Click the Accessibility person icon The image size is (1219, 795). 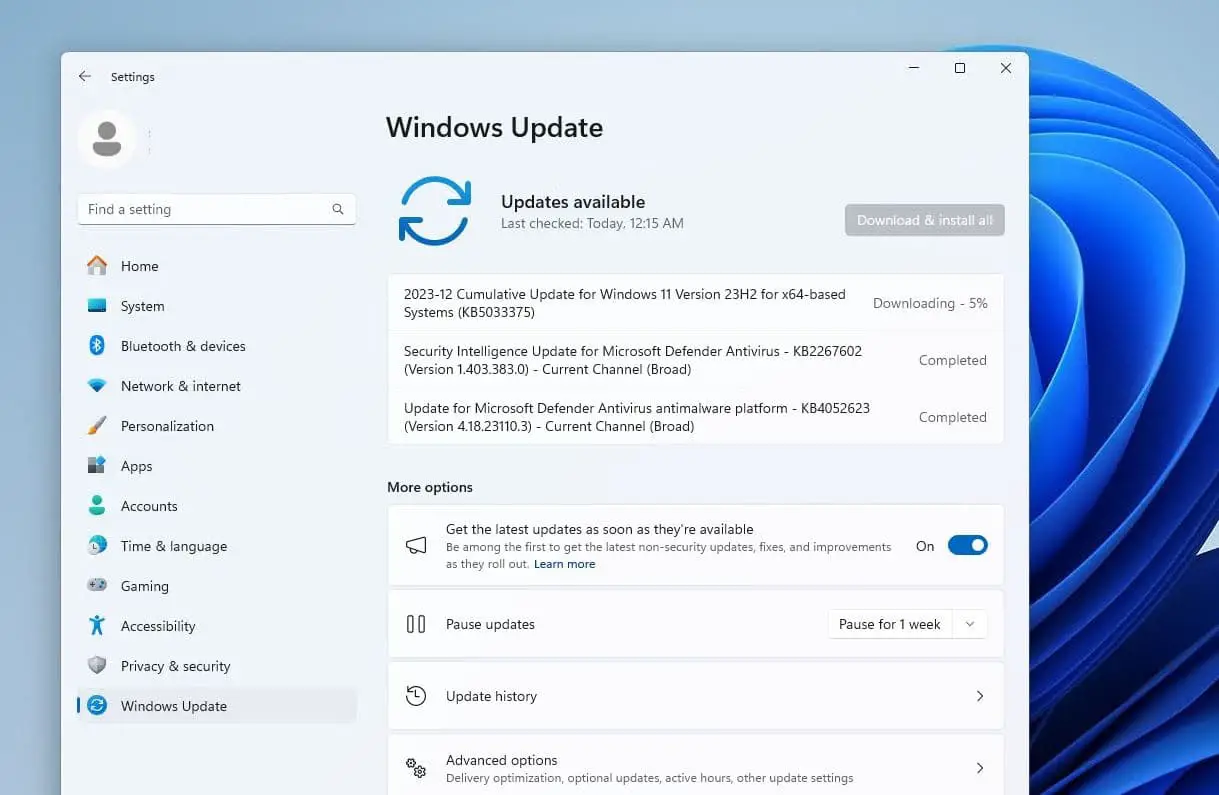click(98, 626)
